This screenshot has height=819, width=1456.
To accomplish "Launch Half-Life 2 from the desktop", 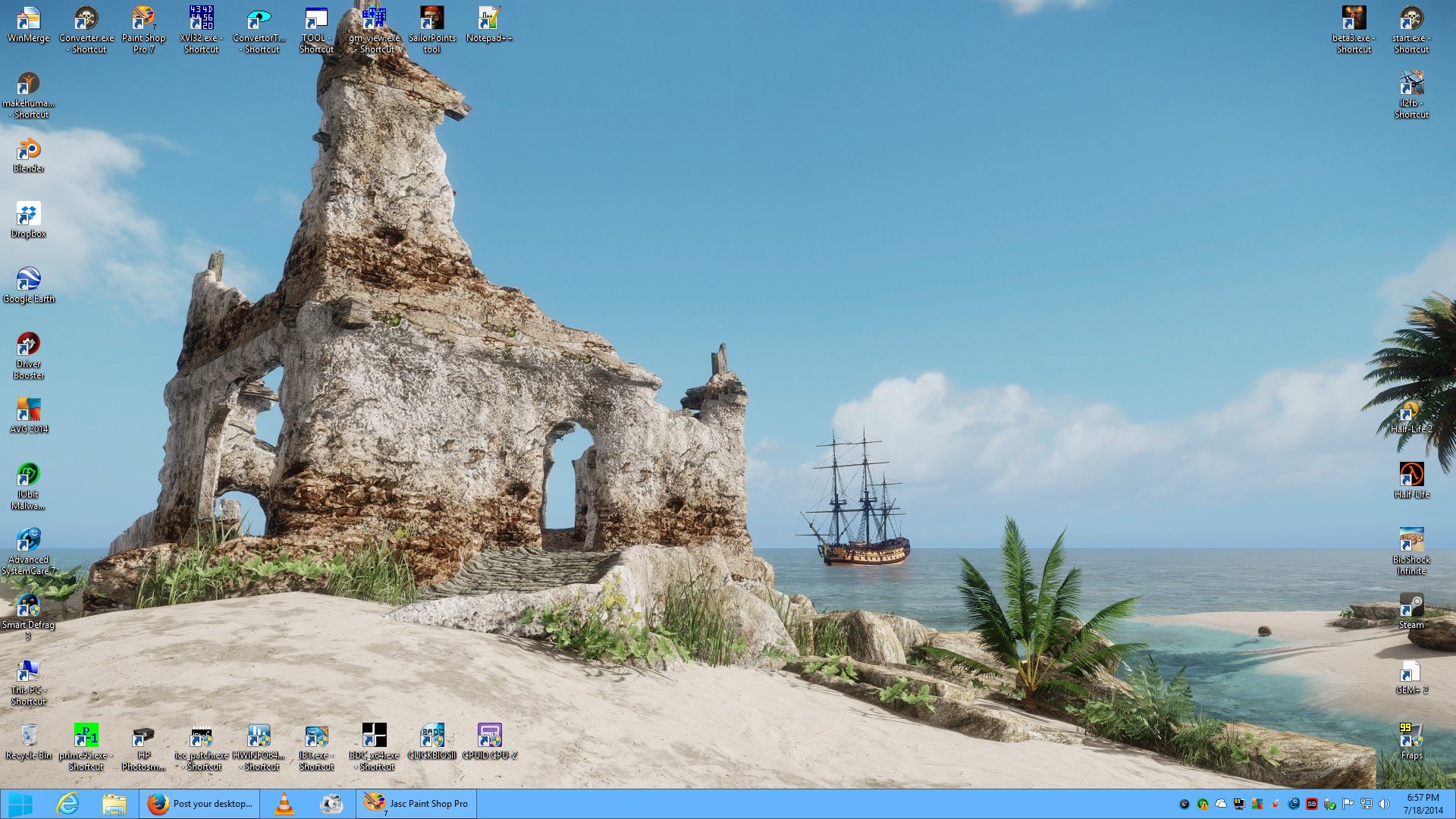I will pyautogui.click(x=1411, y=416).
